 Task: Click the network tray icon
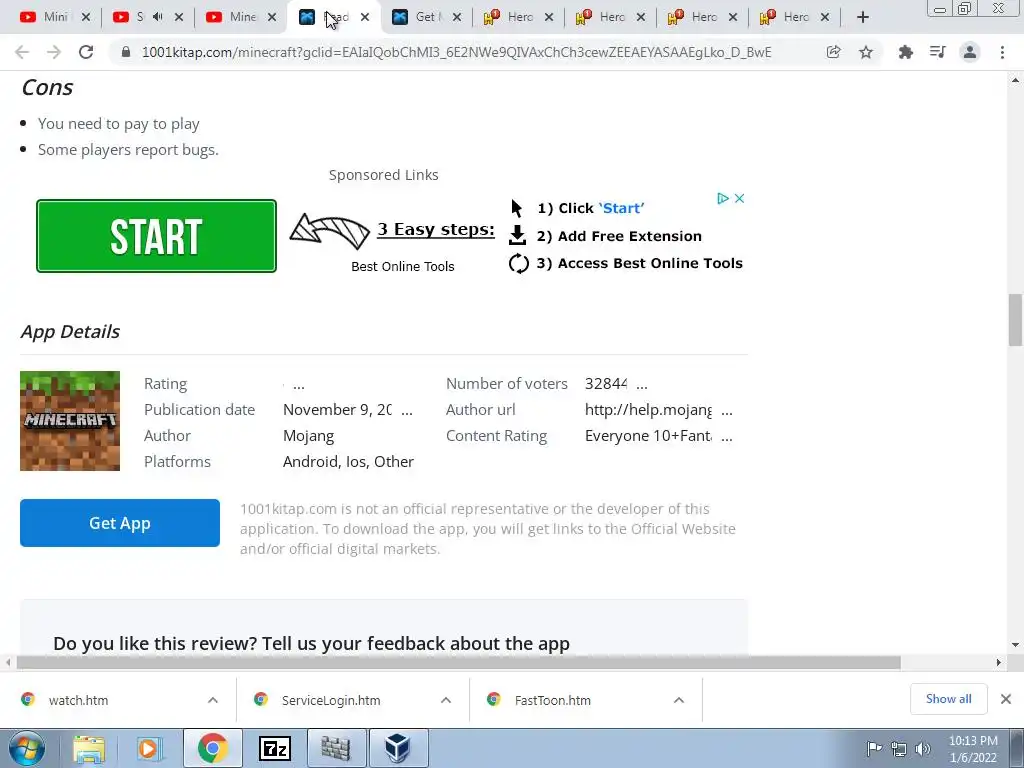899,749
